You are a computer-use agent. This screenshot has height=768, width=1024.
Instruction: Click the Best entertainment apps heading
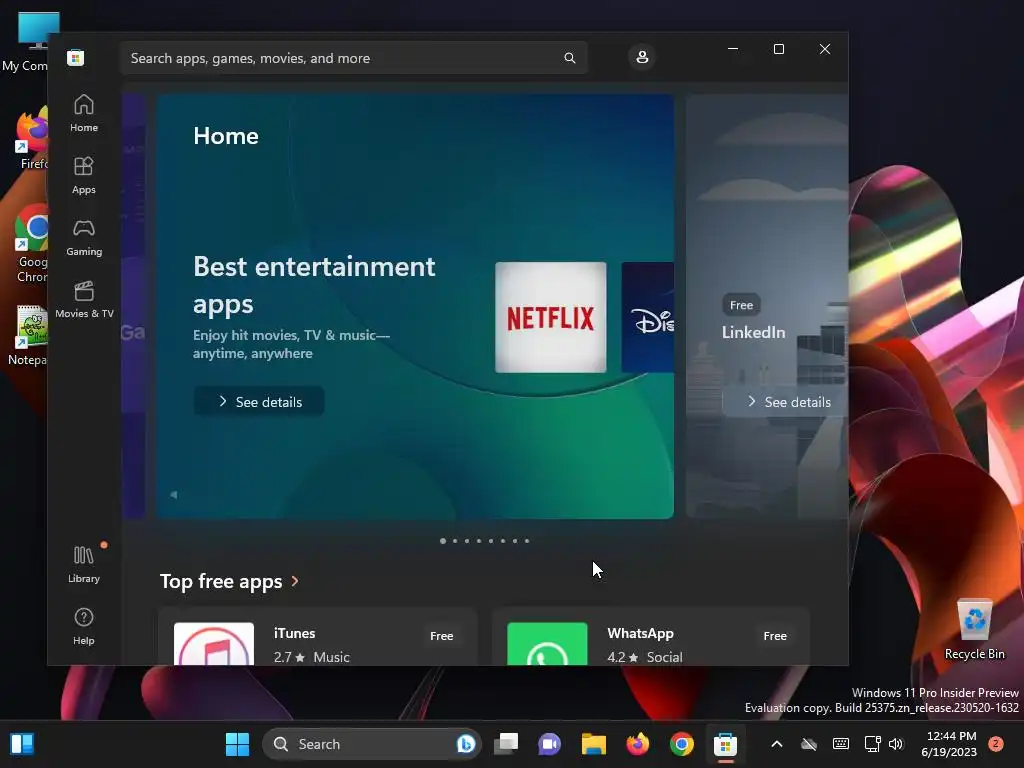pos(314,285)
